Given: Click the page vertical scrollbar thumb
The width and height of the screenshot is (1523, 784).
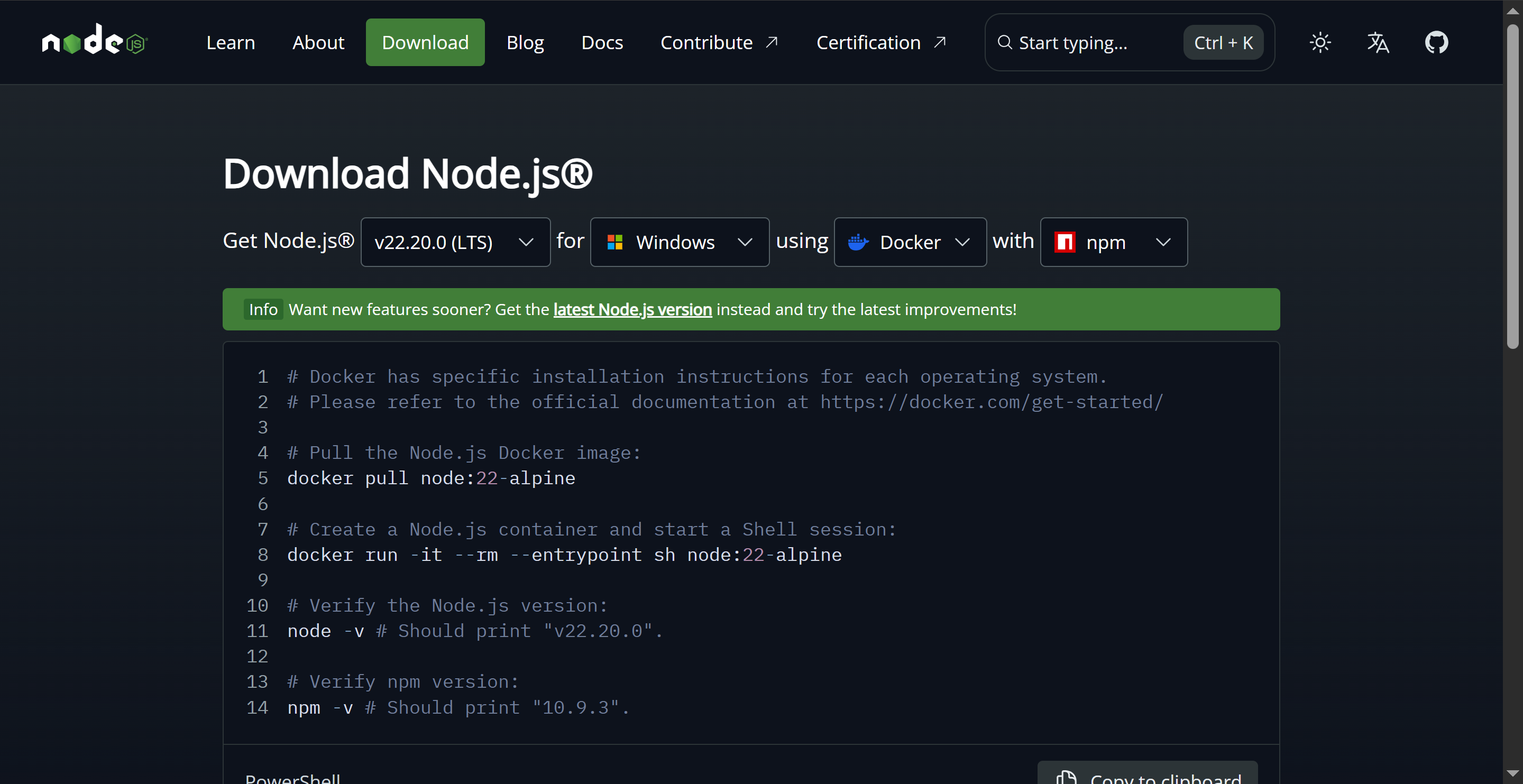Looking at the screenshot, I should 1512,186.
